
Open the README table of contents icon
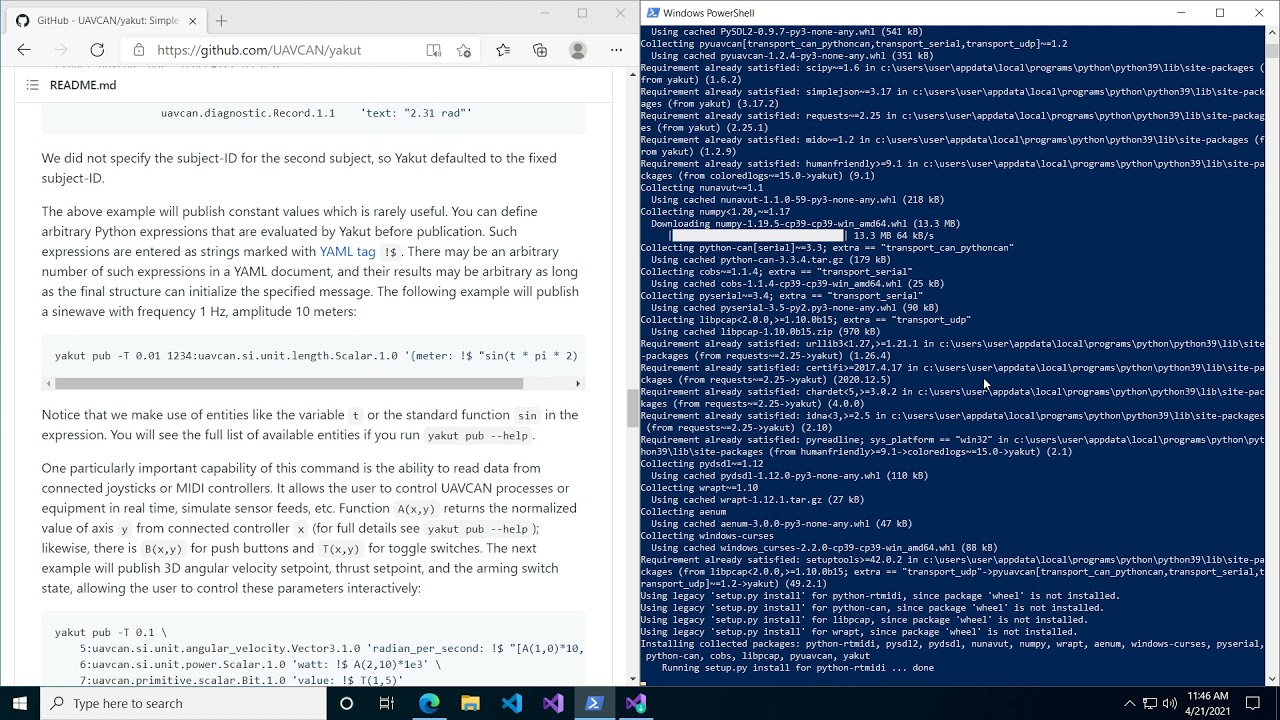[x=32, y=85]
